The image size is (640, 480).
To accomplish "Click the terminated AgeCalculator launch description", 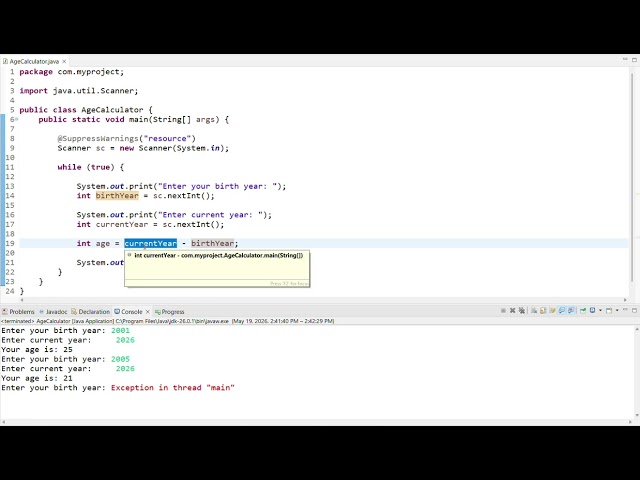I will point(167,321).
